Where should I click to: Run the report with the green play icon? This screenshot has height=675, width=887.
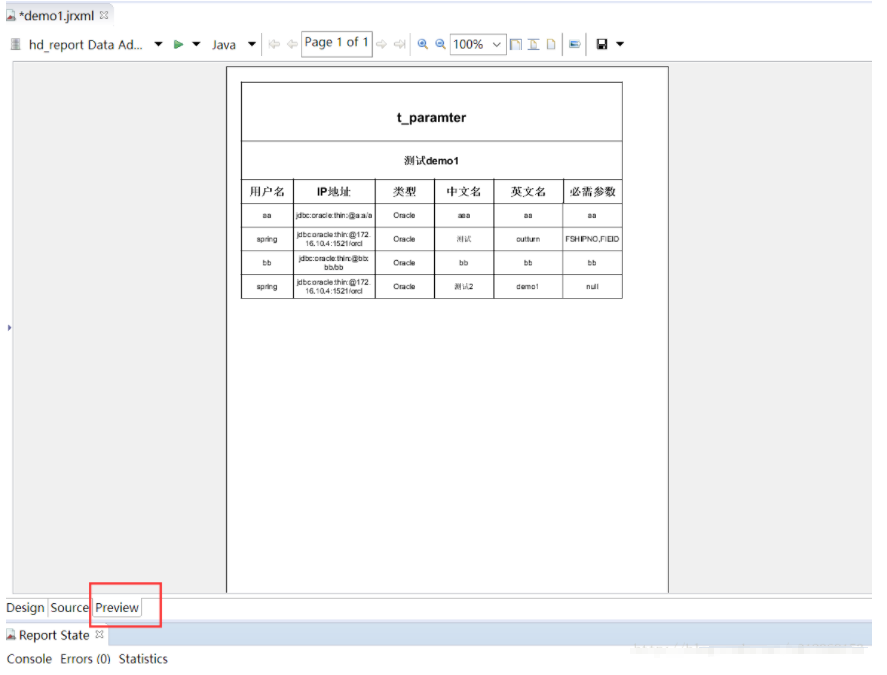[x=178, y=44]
